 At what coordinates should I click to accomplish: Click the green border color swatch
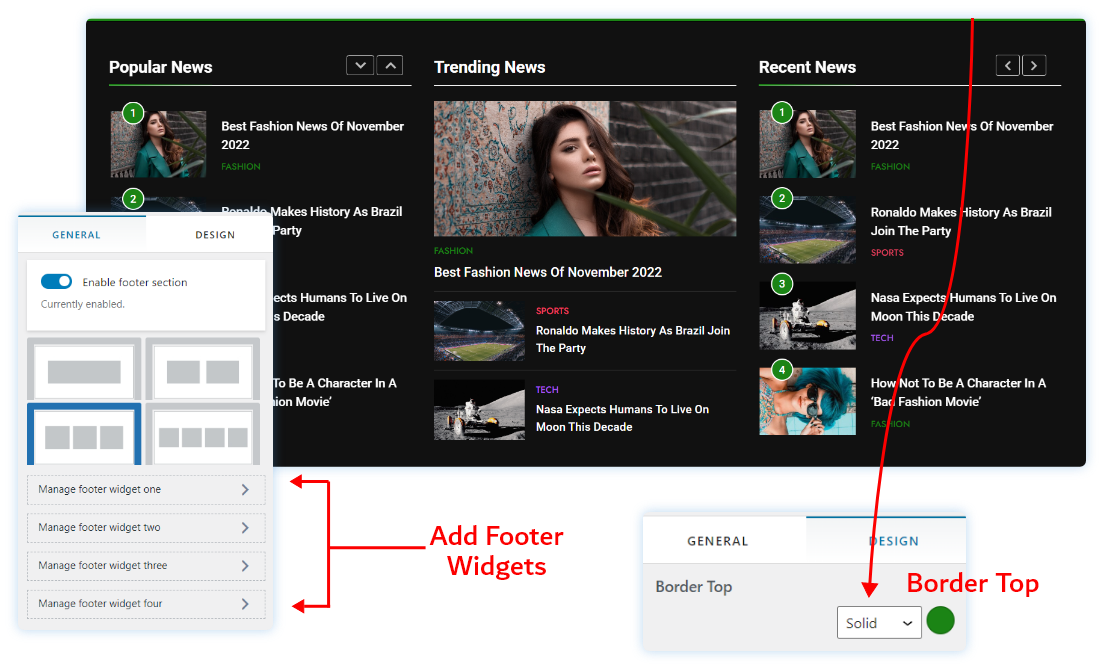940,621
